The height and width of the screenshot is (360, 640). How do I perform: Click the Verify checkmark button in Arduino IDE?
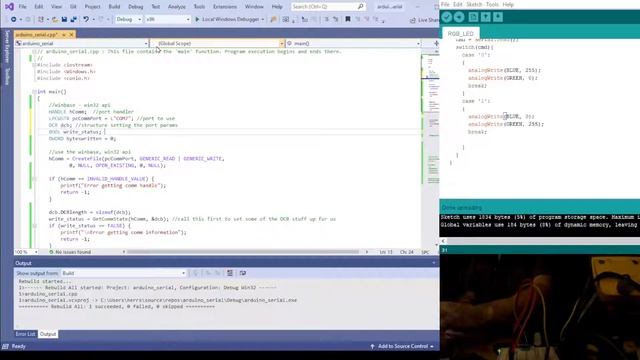click(447, 17)
